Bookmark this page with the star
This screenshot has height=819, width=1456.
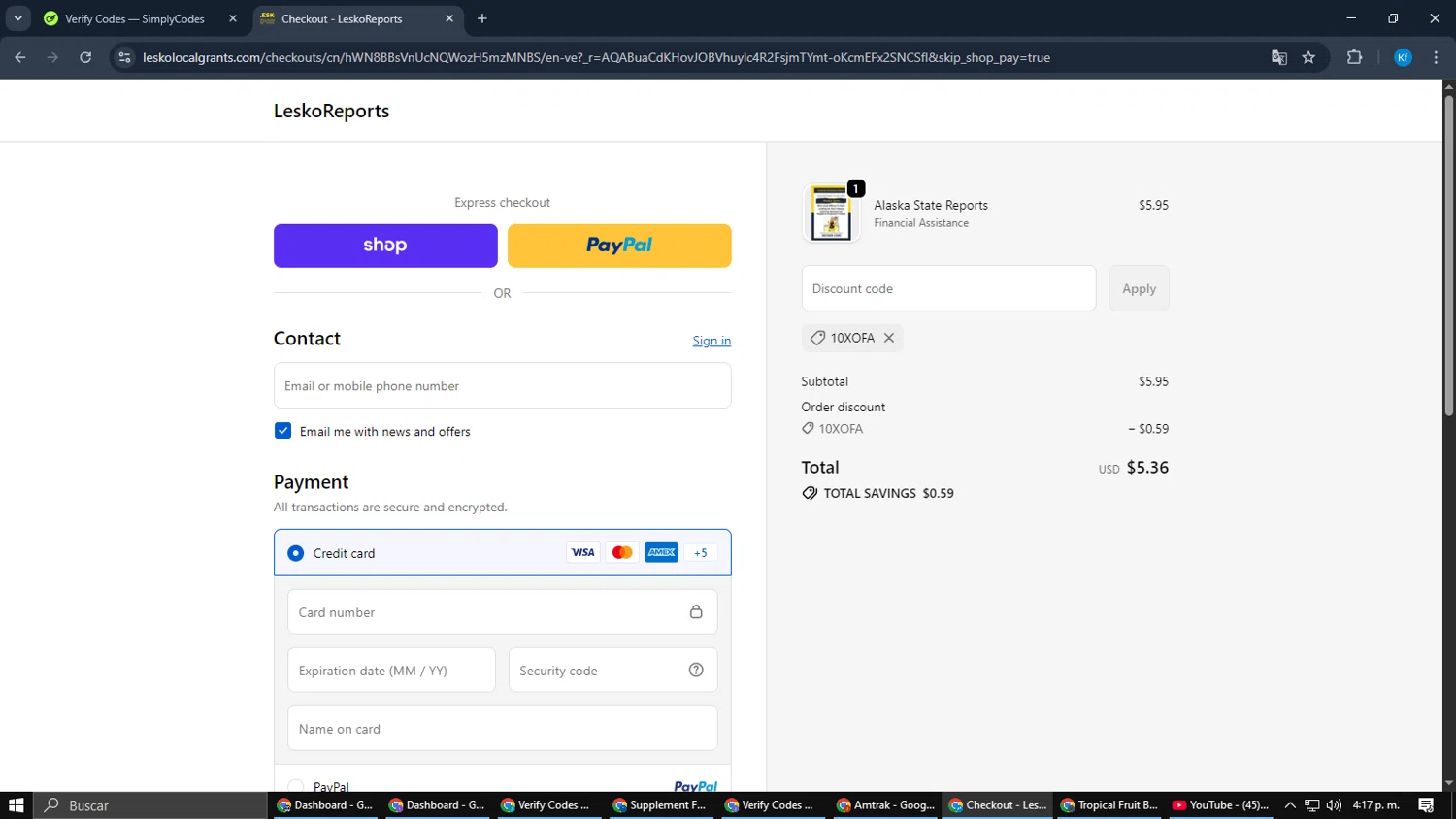tap(1308, 57)
